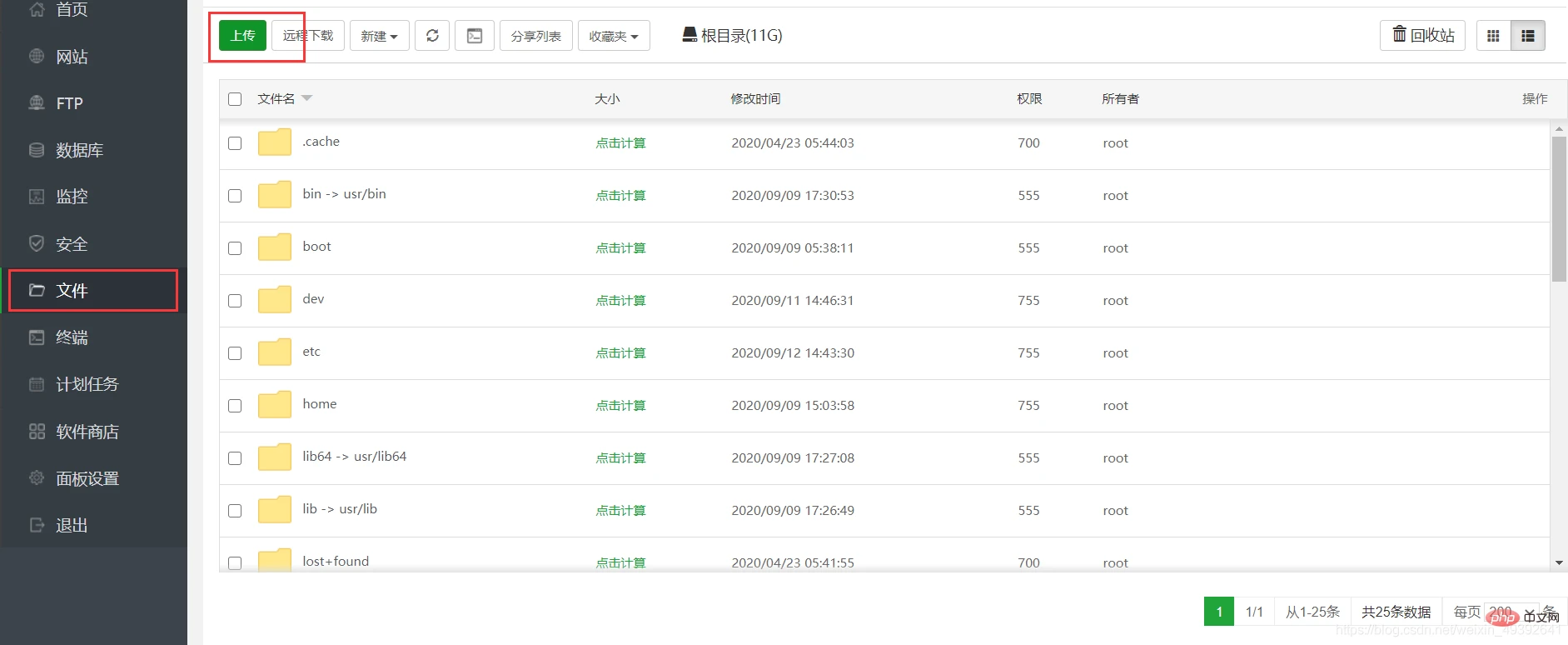This screenshot has width=1568, height=645.
Task: Click the root directory disk icon
Action: click(x=689, y=34)
